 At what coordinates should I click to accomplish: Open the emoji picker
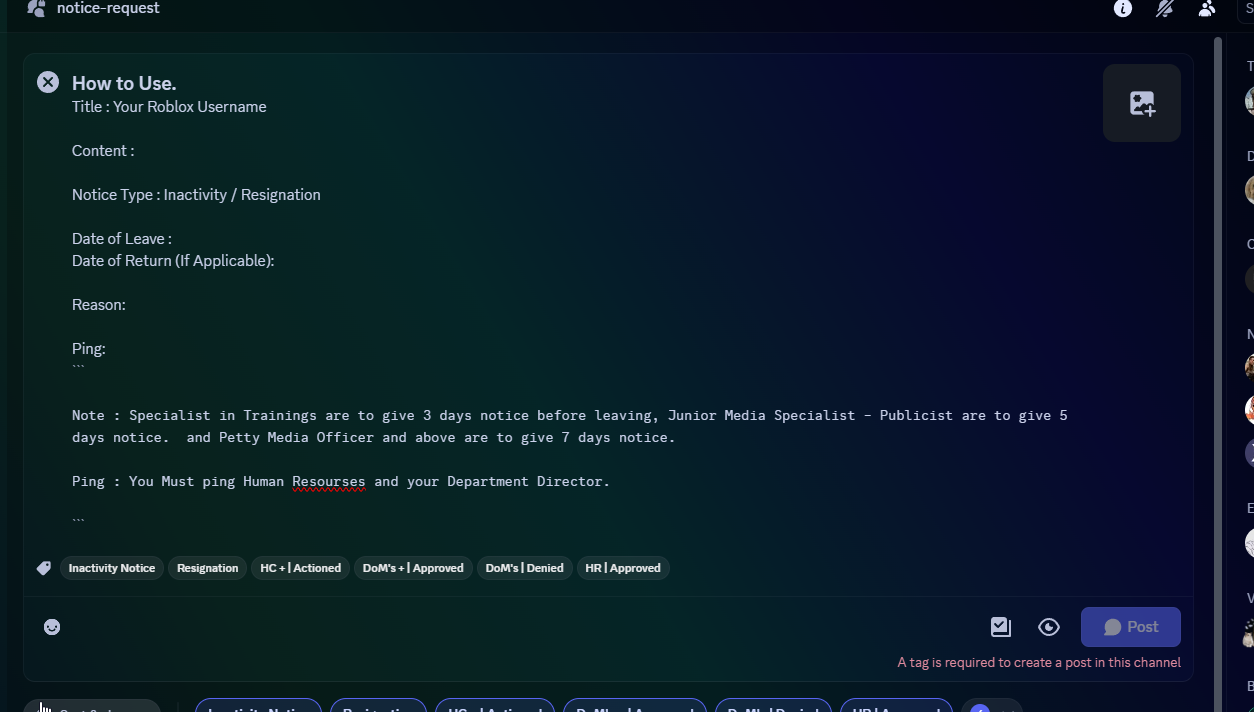pyautogui.click(x=52, y=627)
